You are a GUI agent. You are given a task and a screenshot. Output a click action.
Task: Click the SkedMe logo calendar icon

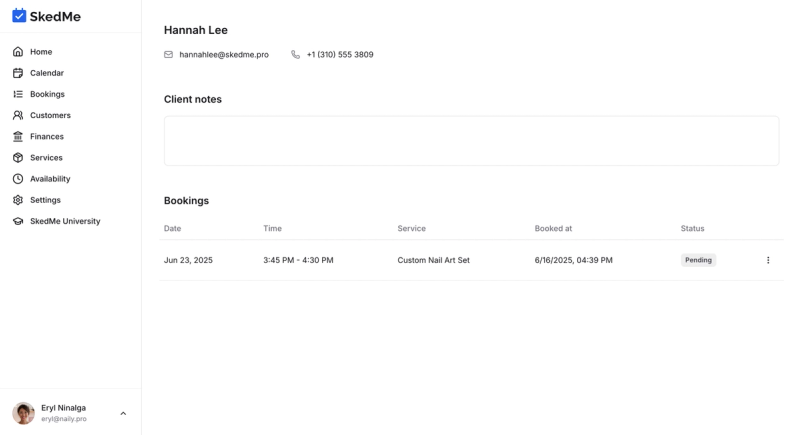coord(19,16)
